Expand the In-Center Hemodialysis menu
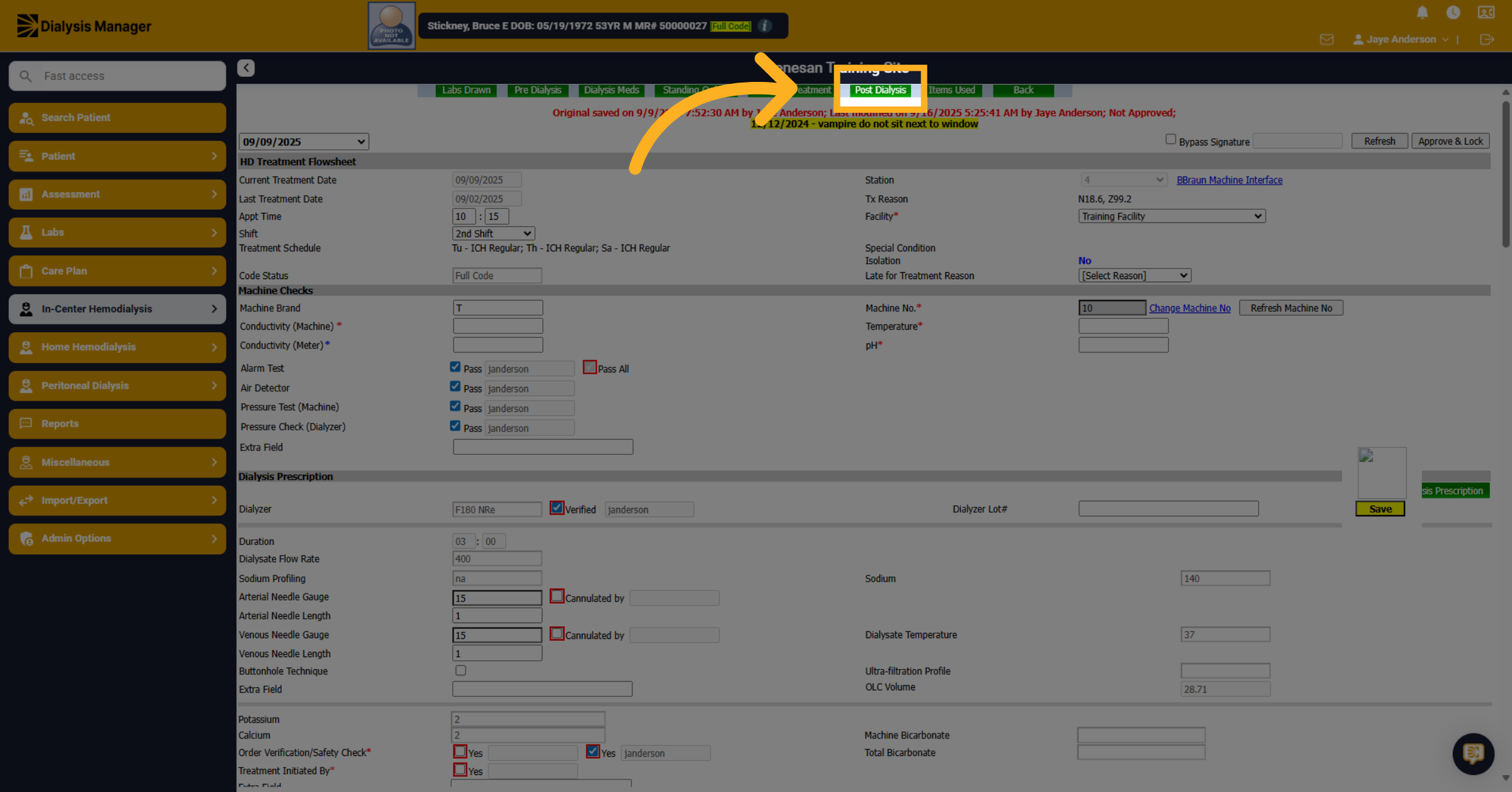The width and height of the screenshot is (1512, 792). 117,309
